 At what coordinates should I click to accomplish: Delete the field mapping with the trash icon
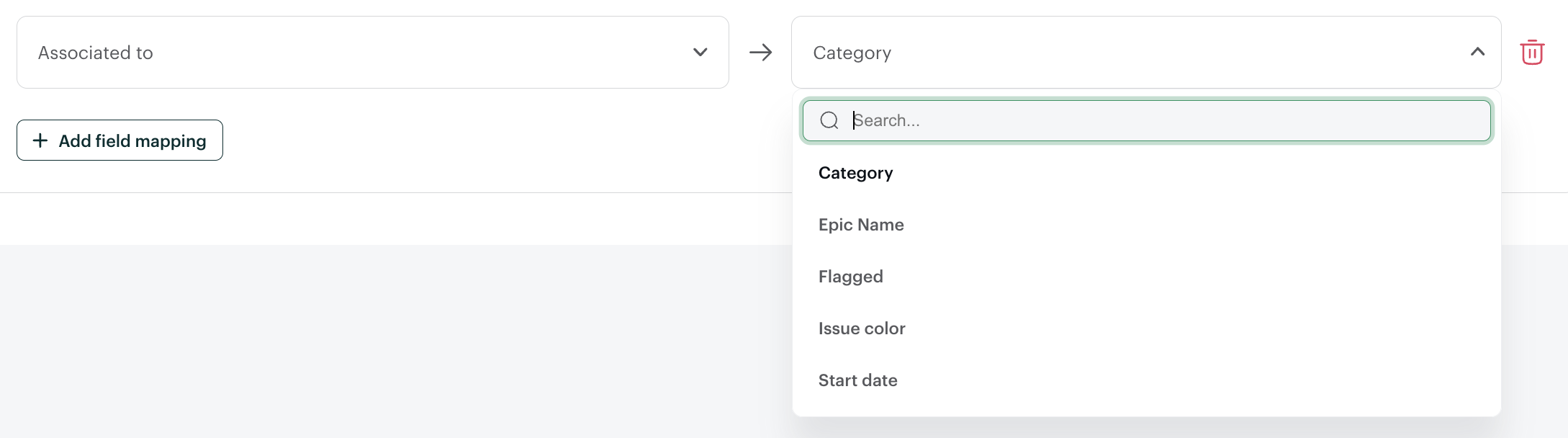1532,53
